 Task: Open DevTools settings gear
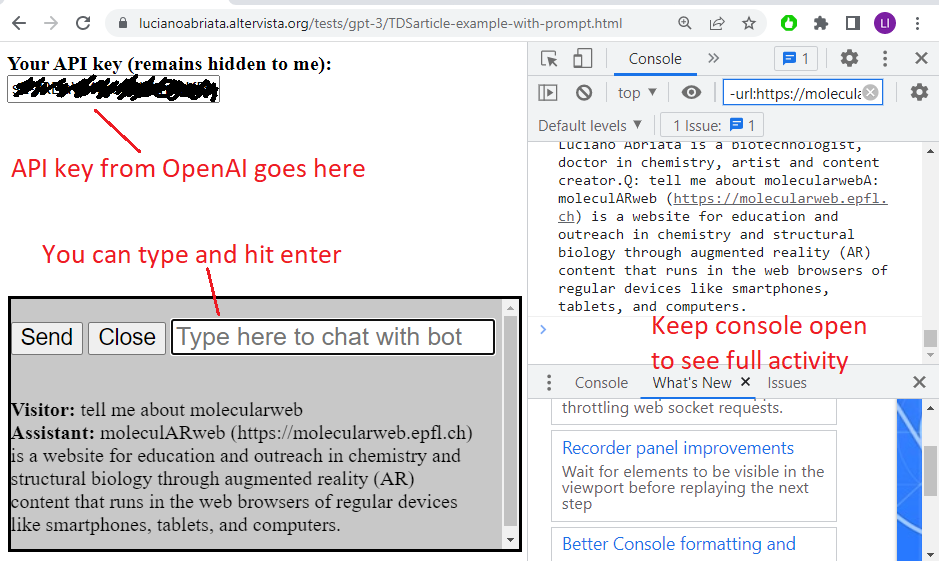pos(849,58)
